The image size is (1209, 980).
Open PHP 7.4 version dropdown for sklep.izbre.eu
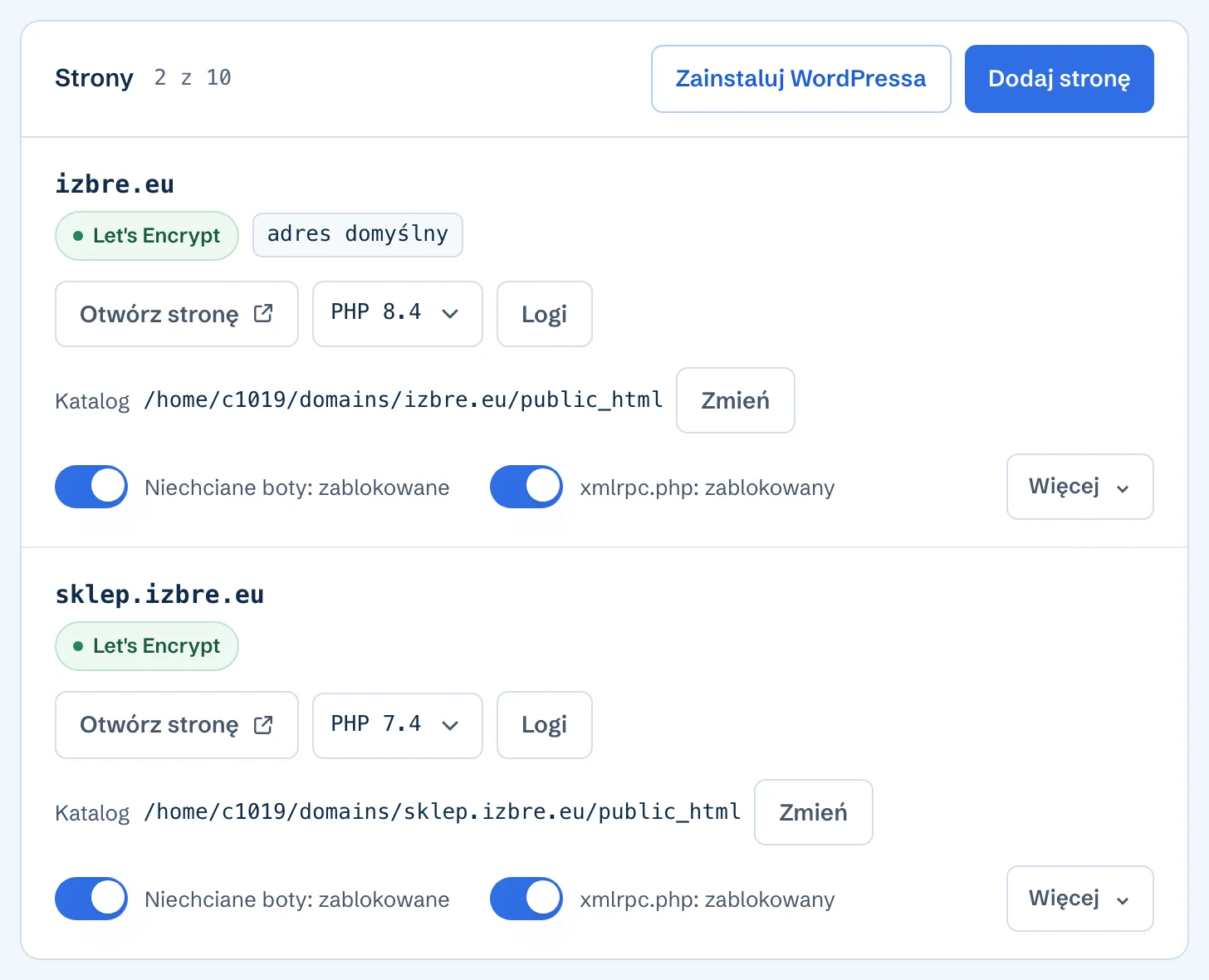(398, 725)
